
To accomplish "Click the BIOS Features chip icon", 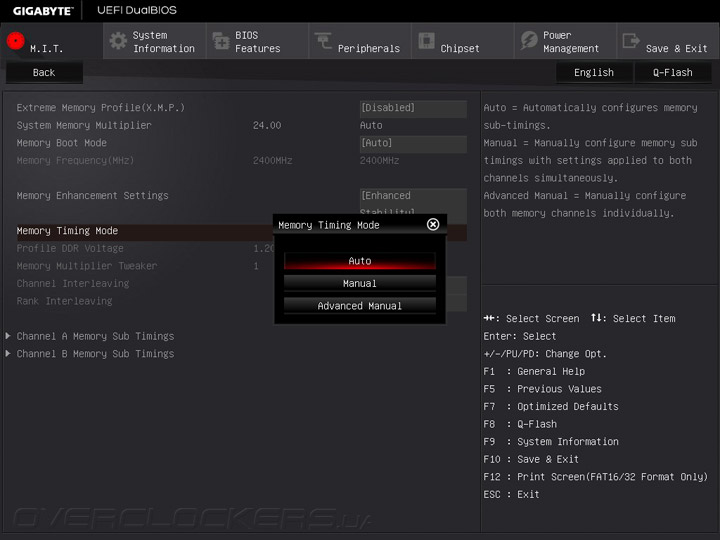I will [221, 41].
